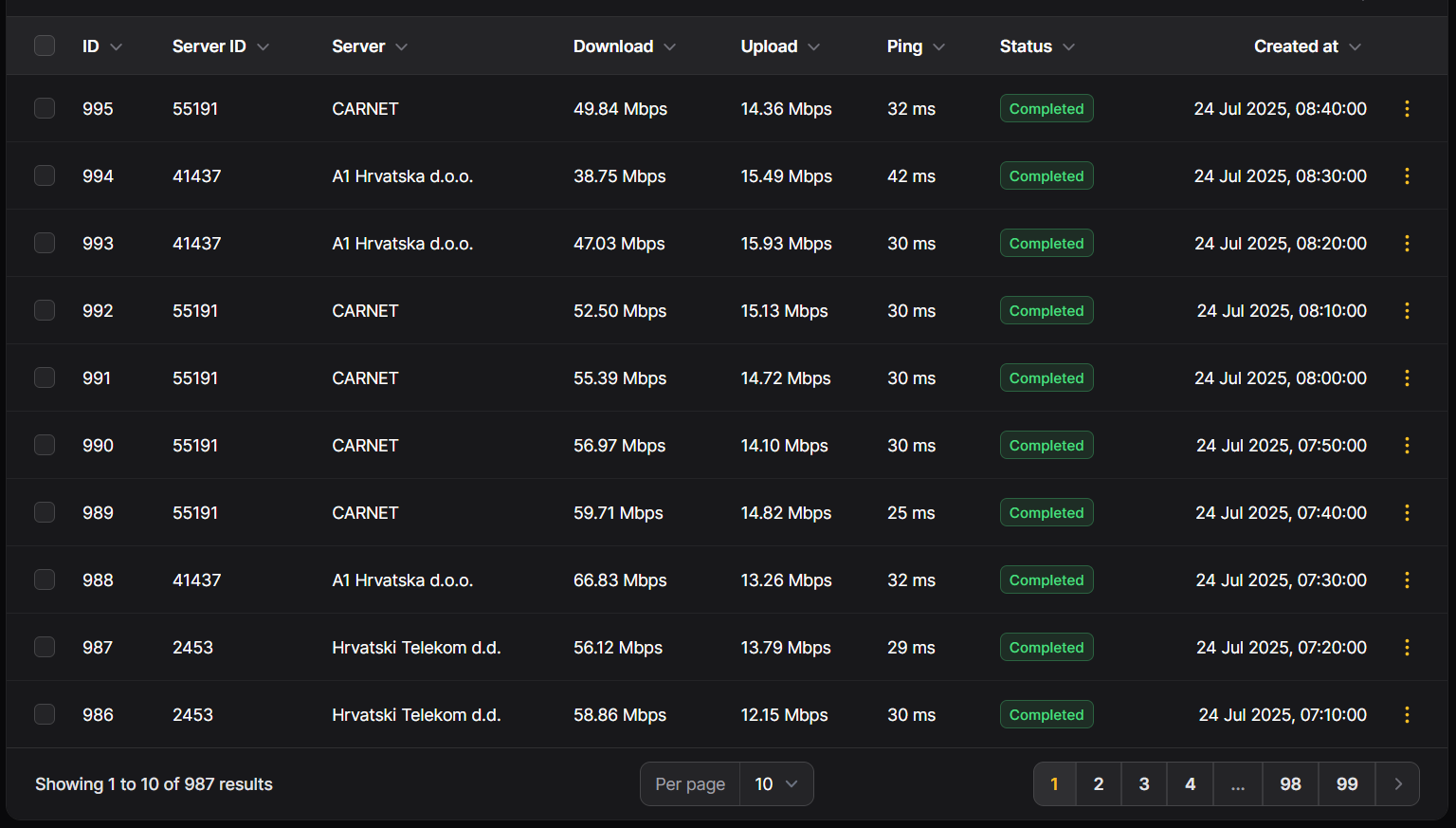Click download value 49.84 Mbps
Screen dimensions: 1456x828
(x=620, y=109)
